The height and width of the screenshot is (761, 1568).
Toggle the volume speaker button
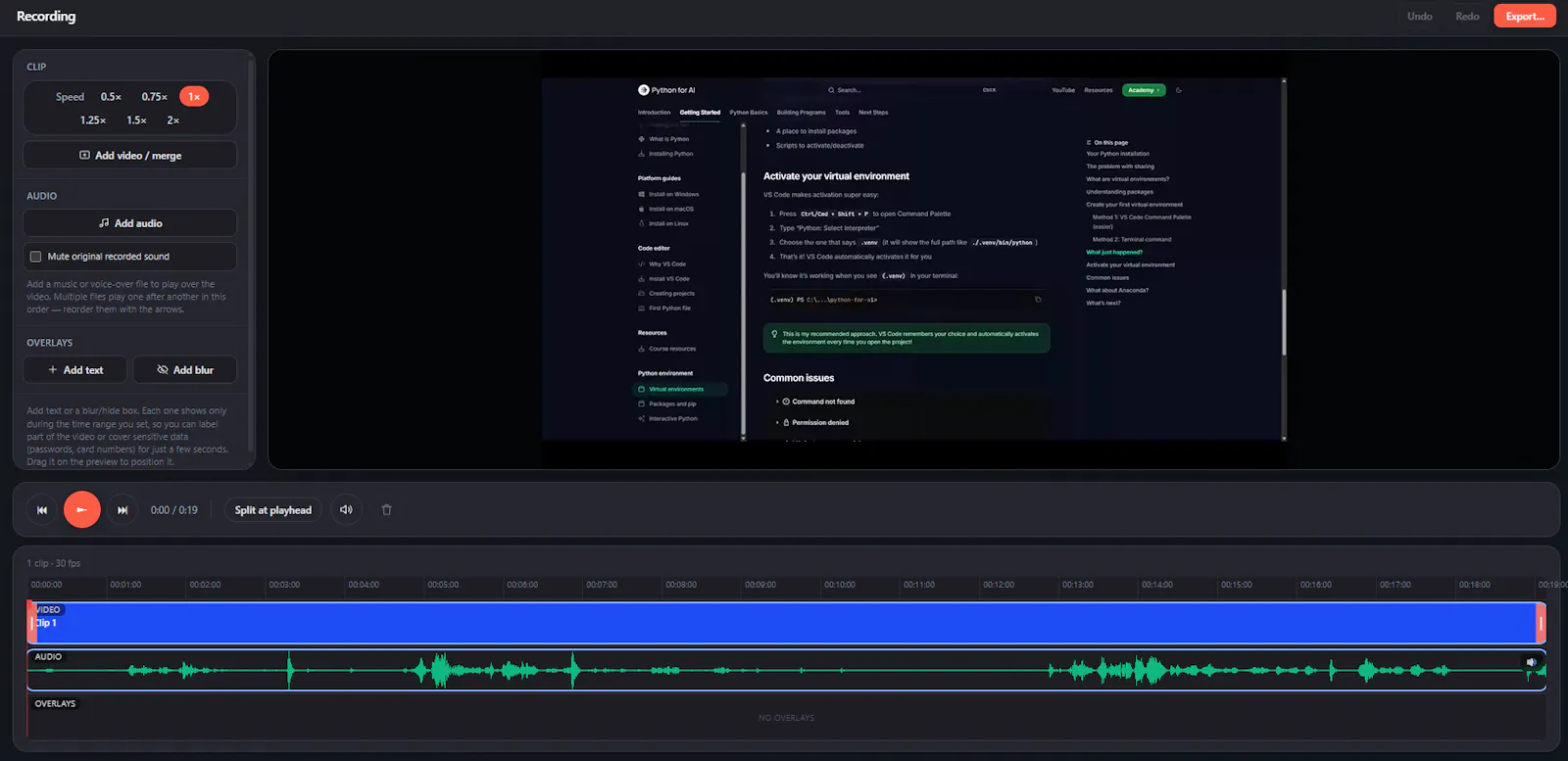tap(346, 510)
